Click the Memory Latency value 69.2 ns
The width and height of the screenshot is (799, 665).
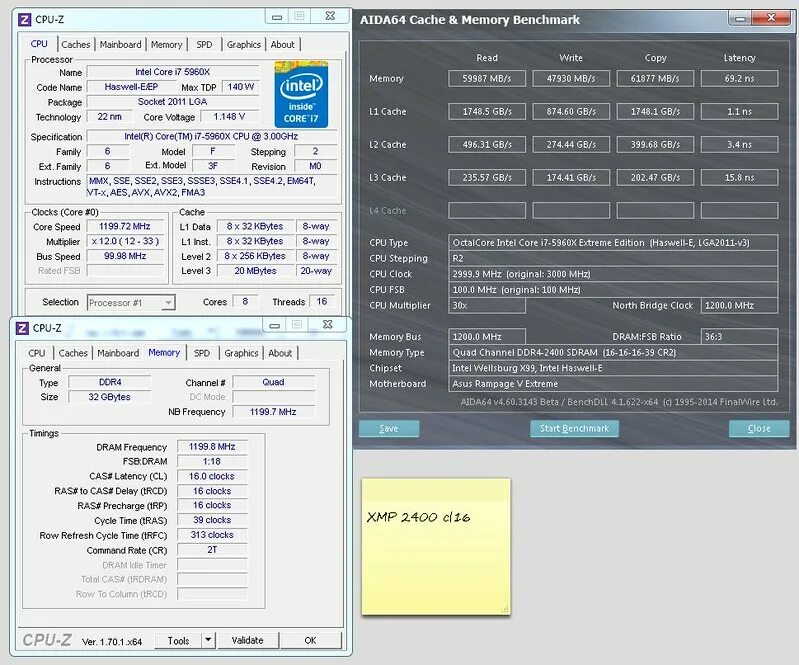coord(739,78)
